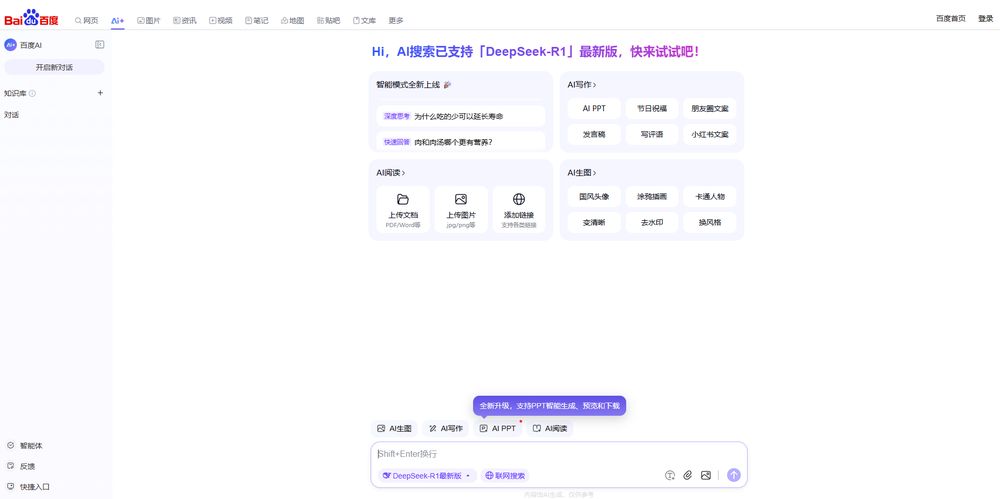The image size is (1000, 499).
Task: Expand the AI阅读 section heading
Action: pos(390,172)
